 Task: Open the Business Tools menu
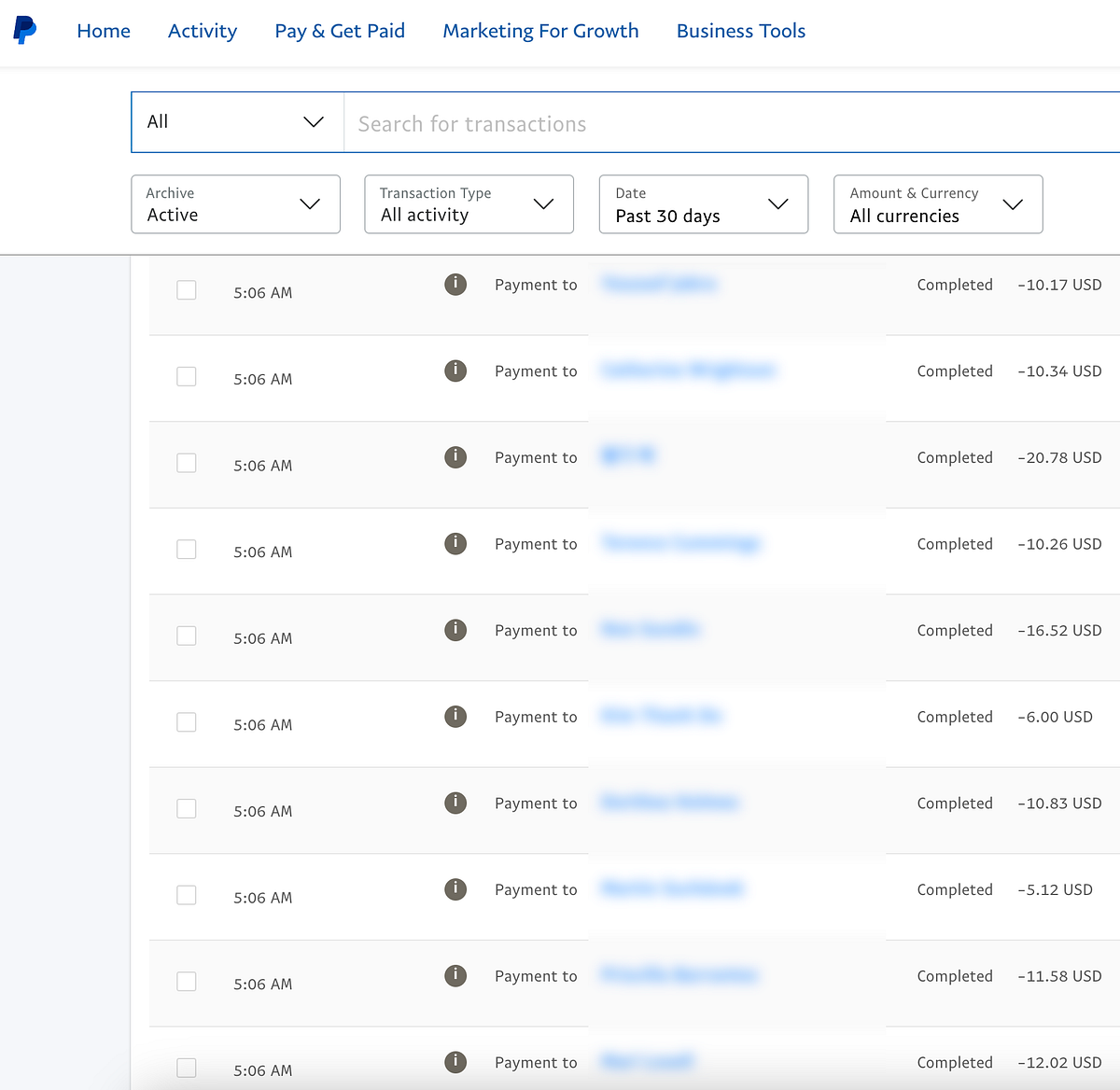click(740, 31)
